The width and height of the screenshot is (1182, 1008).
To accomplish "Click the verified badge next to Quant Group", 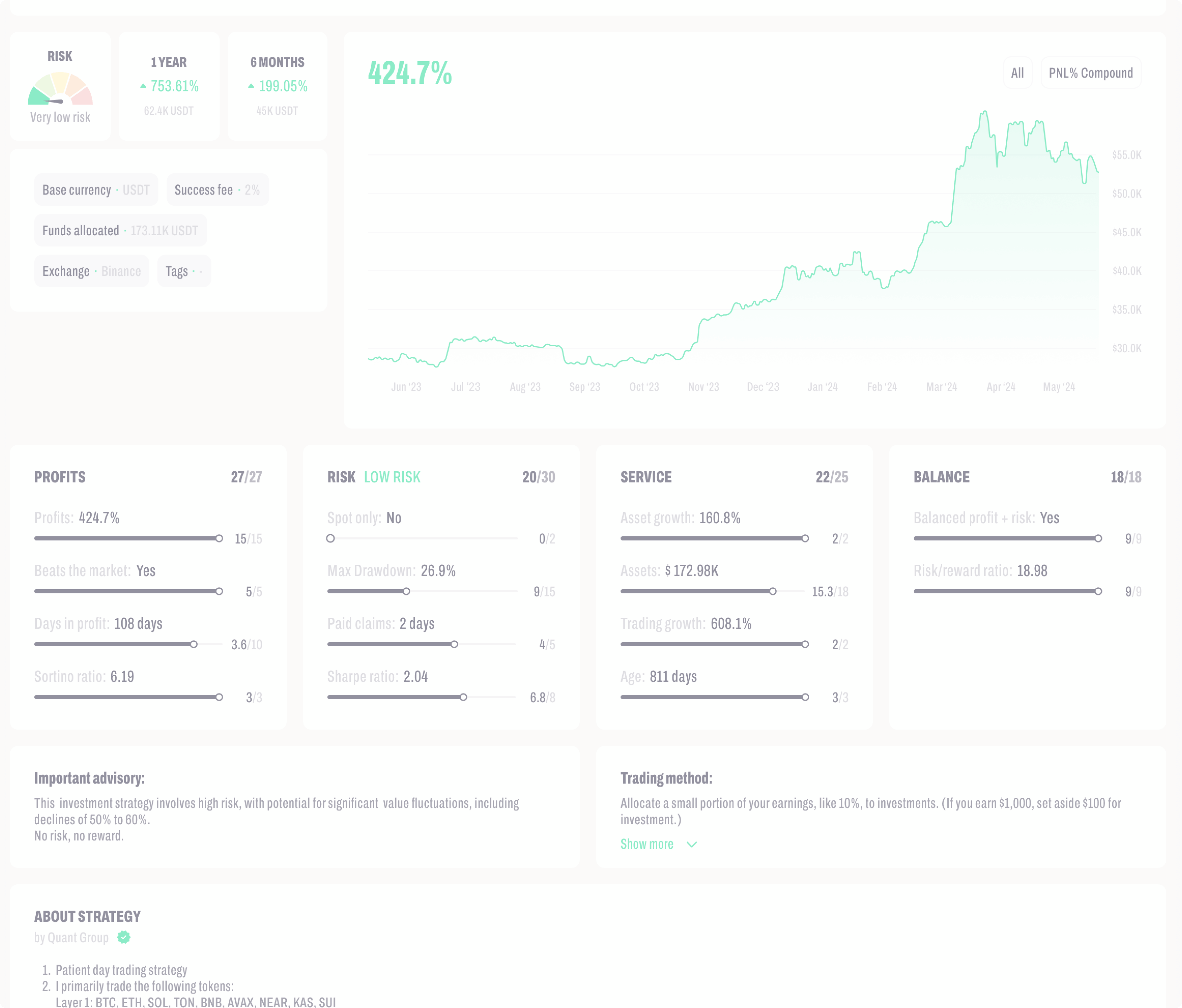I will coord(124,937).
